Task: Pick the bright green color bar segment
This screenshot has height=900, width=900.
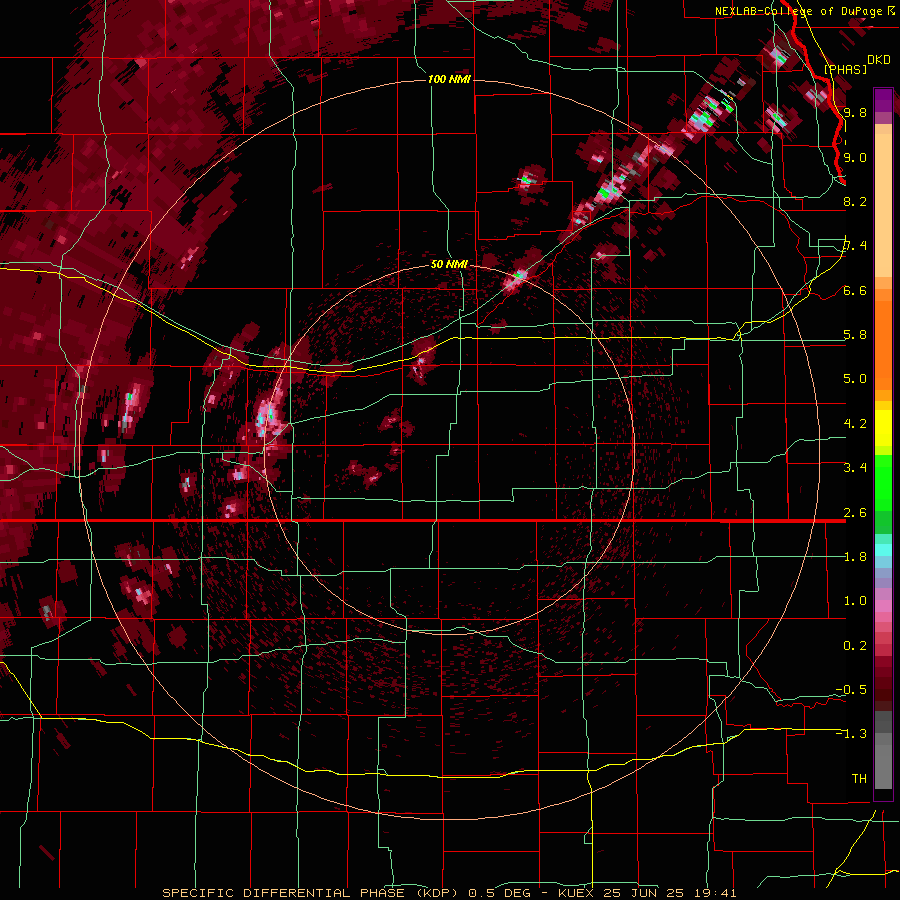Action: point(883,482)
